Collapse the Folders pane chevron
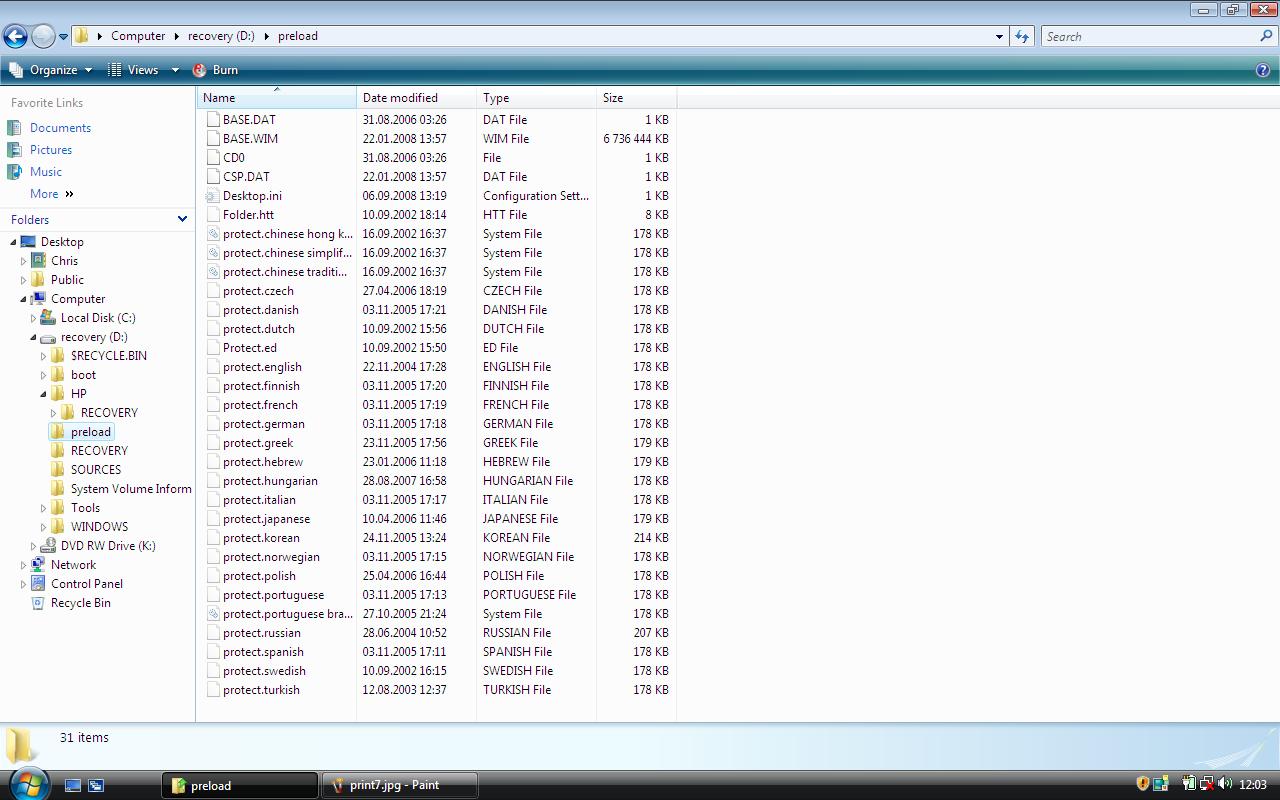The width and height of the screenshot is (1280, 800). pyautogui.click(x=182, y=219)
